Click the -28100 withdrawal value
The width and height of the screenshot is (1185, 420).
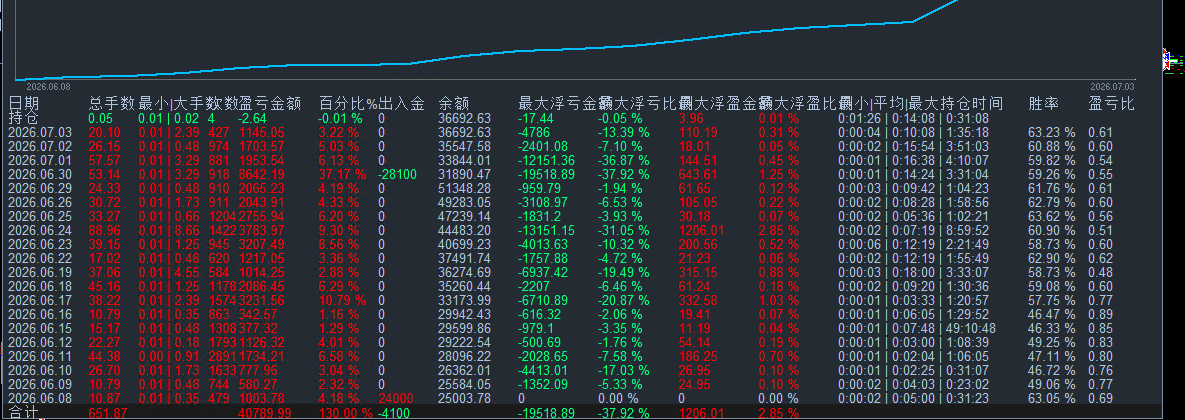398,174
